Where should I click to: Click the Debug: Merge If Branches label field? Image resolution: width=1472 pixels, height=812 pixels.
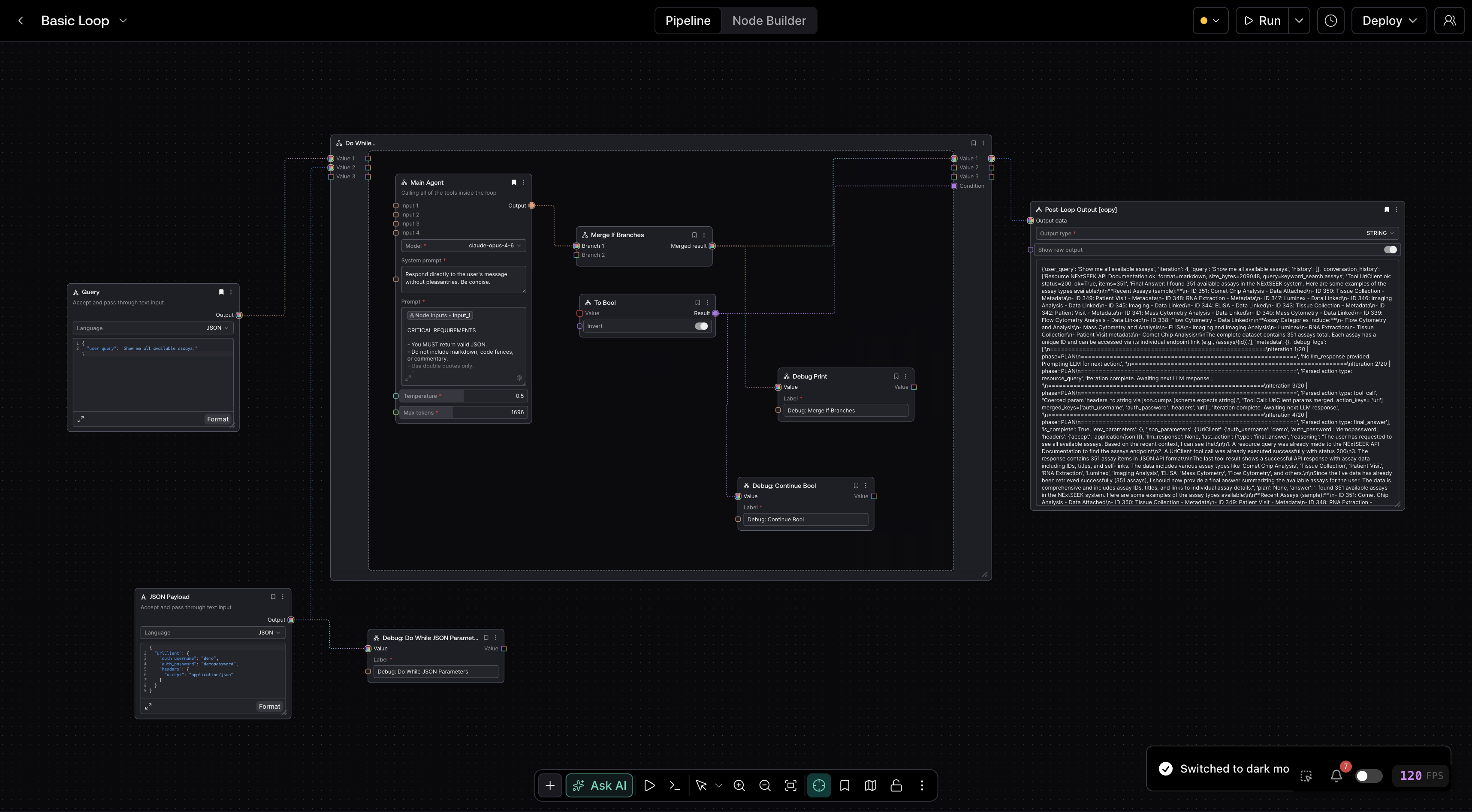[846, 411]
